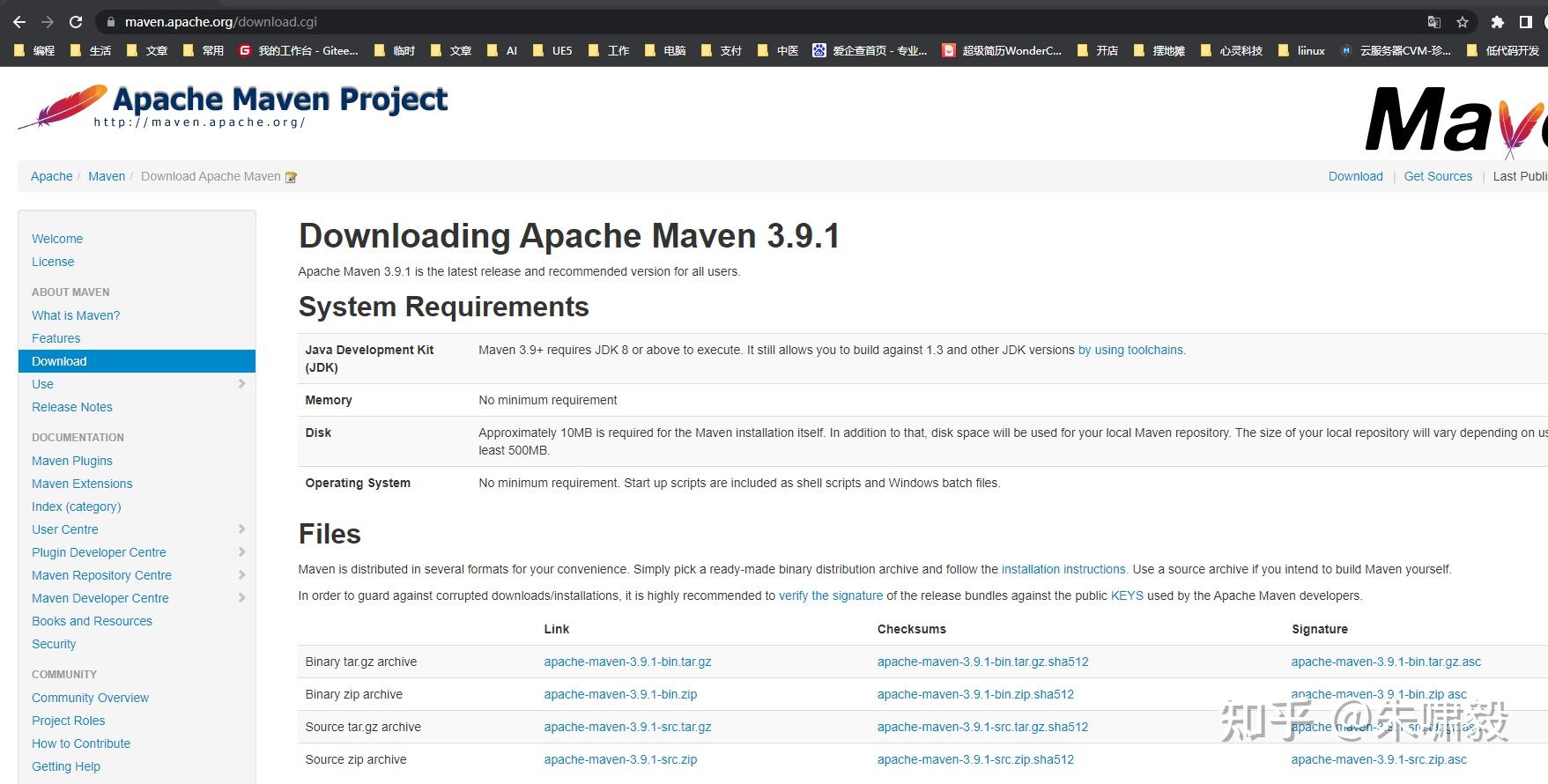Open License in the sidebar
The width and height of the screenshot is (1548, 784).
coord(53,262)
